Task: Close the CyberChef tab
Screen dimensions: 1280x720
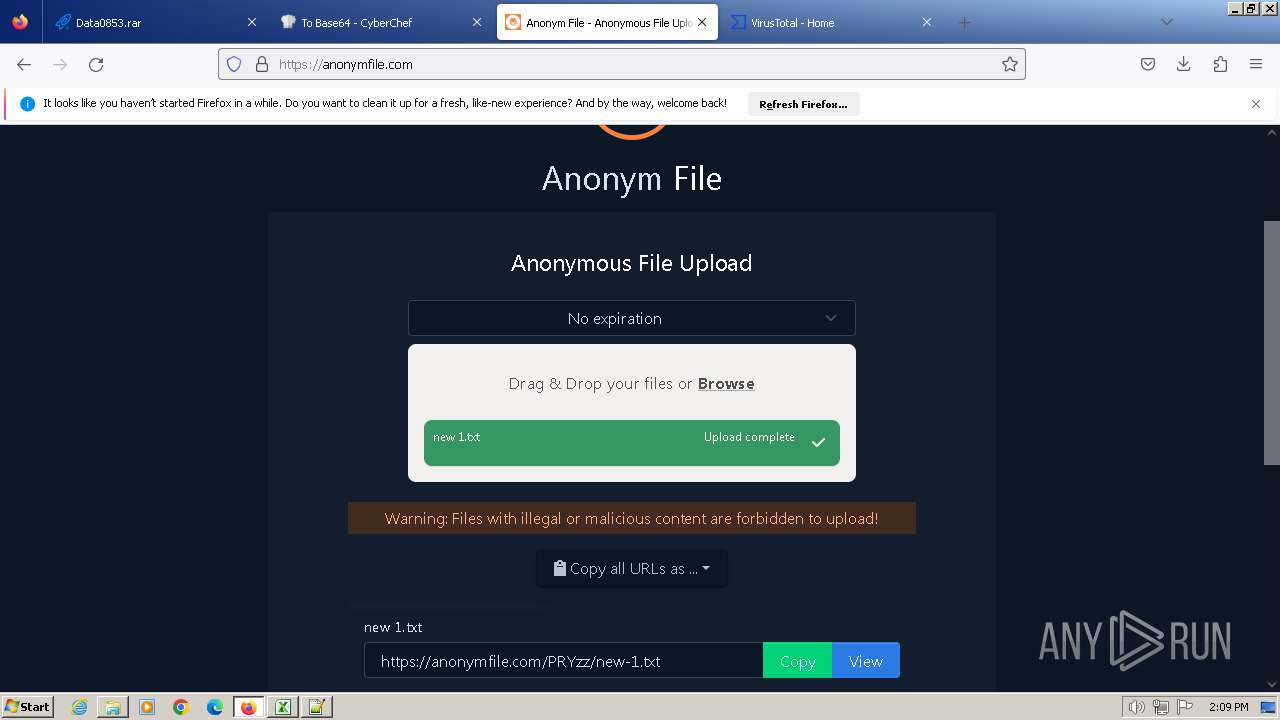Action: pyautogui.click(x=477, y=22)
